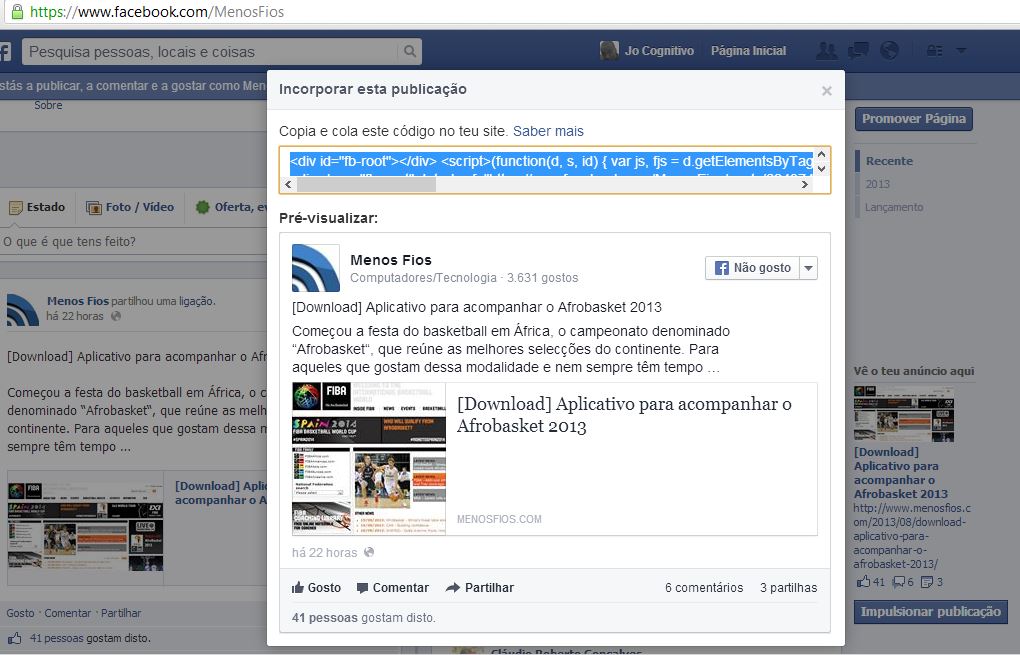Click MENOSFIOS.COM source link

click(x=499, y=519)
